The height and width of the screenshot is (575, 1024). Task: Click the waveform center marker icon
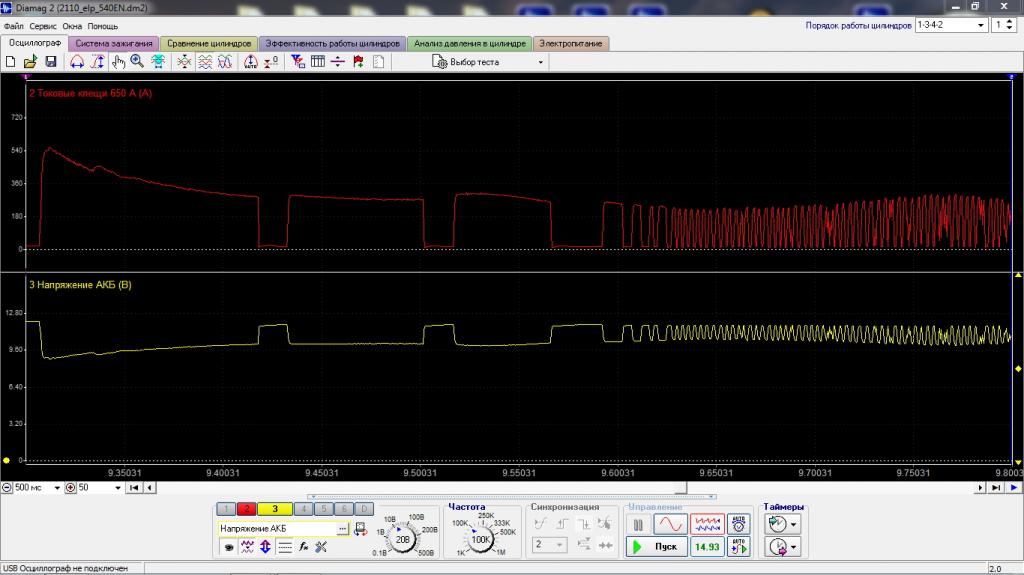click(x=185, y=62)
